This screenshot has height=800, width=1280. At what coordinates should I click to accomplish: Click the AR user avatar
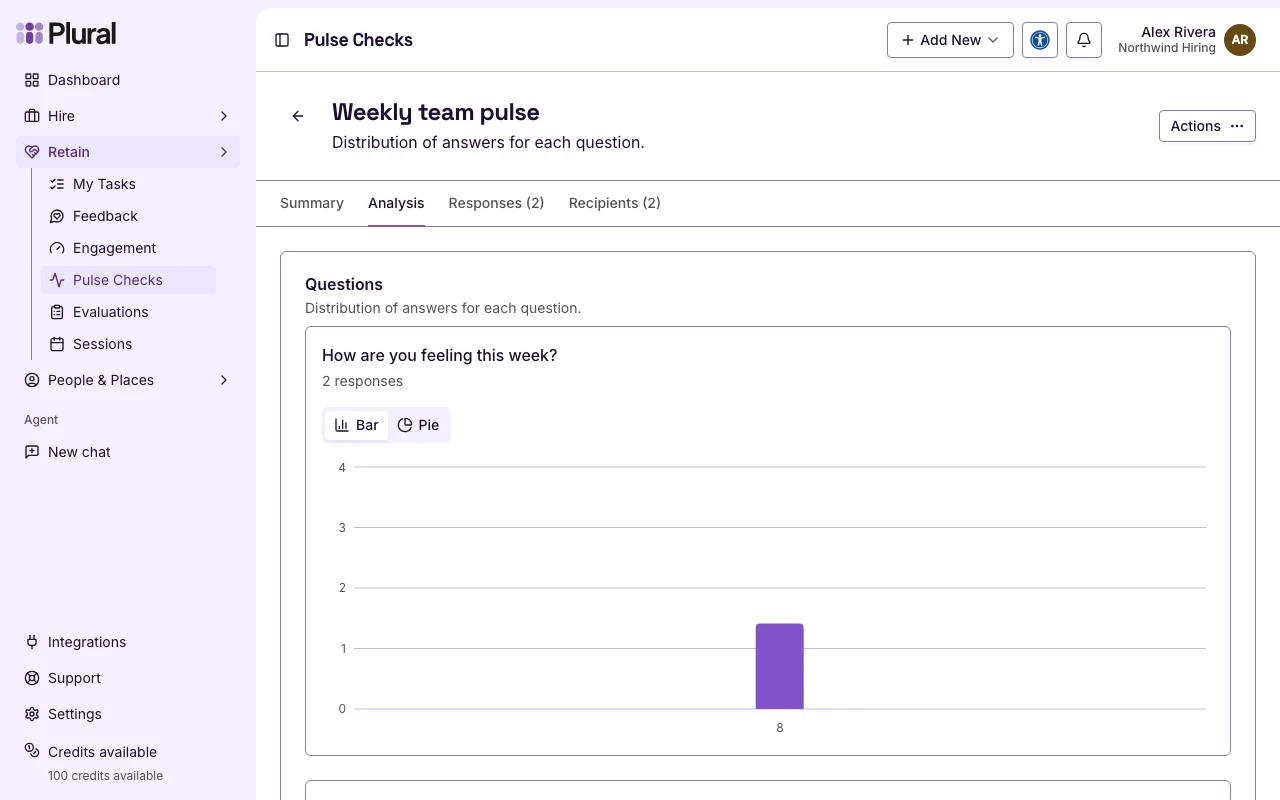(1240, 40)
